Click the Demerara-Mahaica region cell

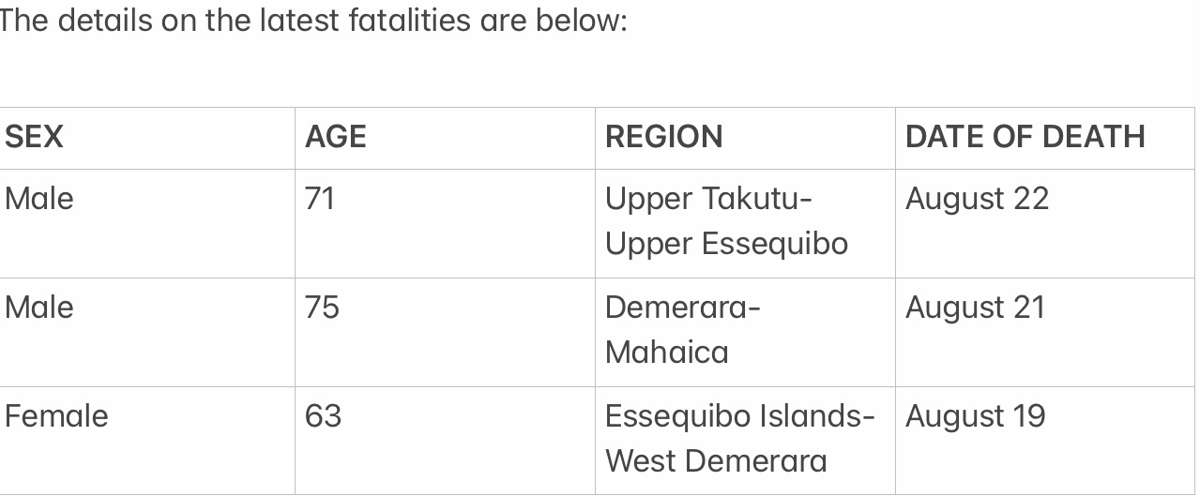click(x=745, y=332)
